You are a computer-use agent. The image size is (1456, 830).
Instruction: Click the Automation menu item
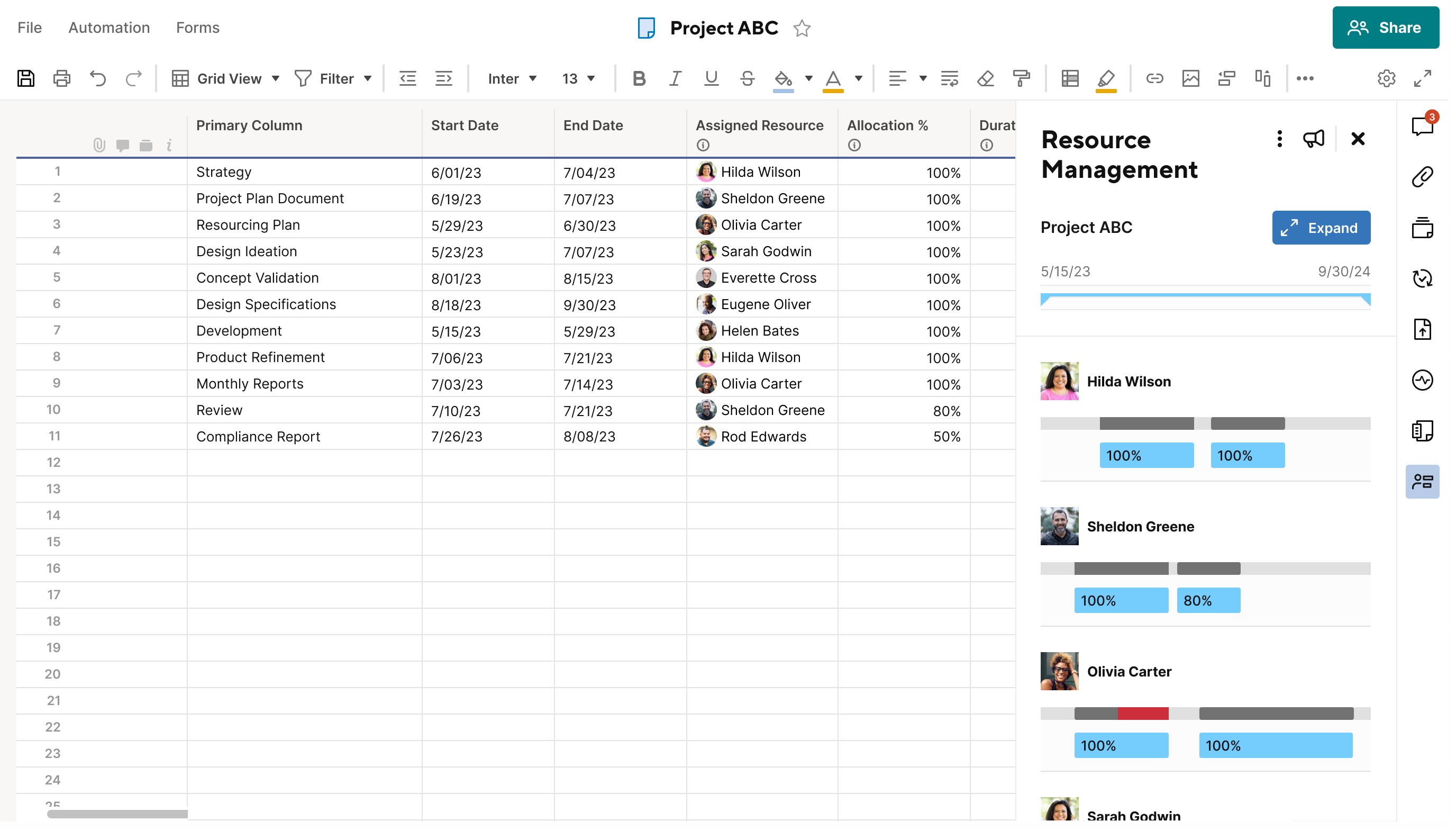point(109,28)
